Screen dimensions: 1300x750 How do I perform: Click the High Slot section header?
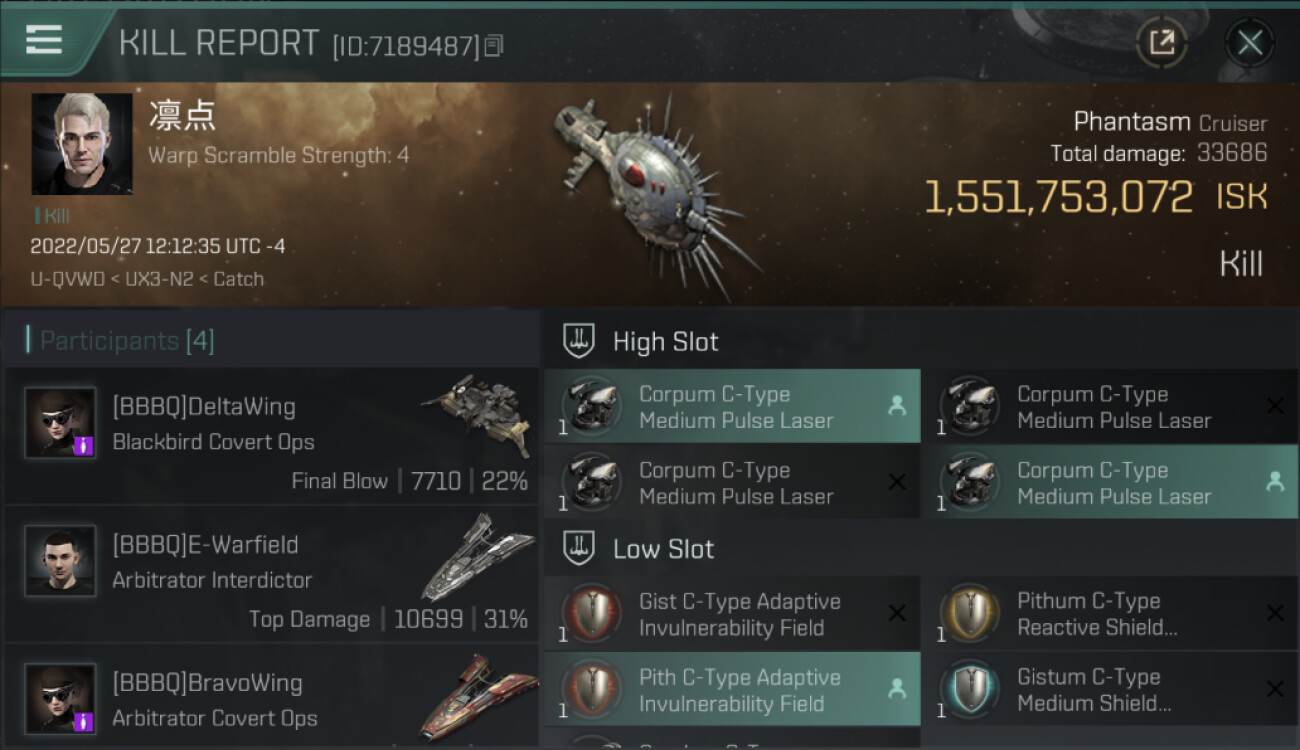(665, 342)
